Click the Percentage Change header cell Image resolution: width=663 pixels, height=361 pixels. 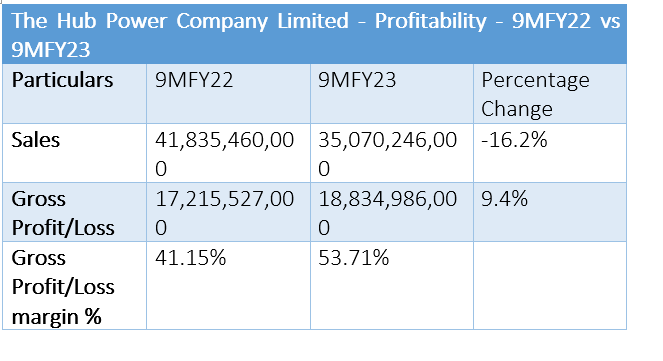550,94
